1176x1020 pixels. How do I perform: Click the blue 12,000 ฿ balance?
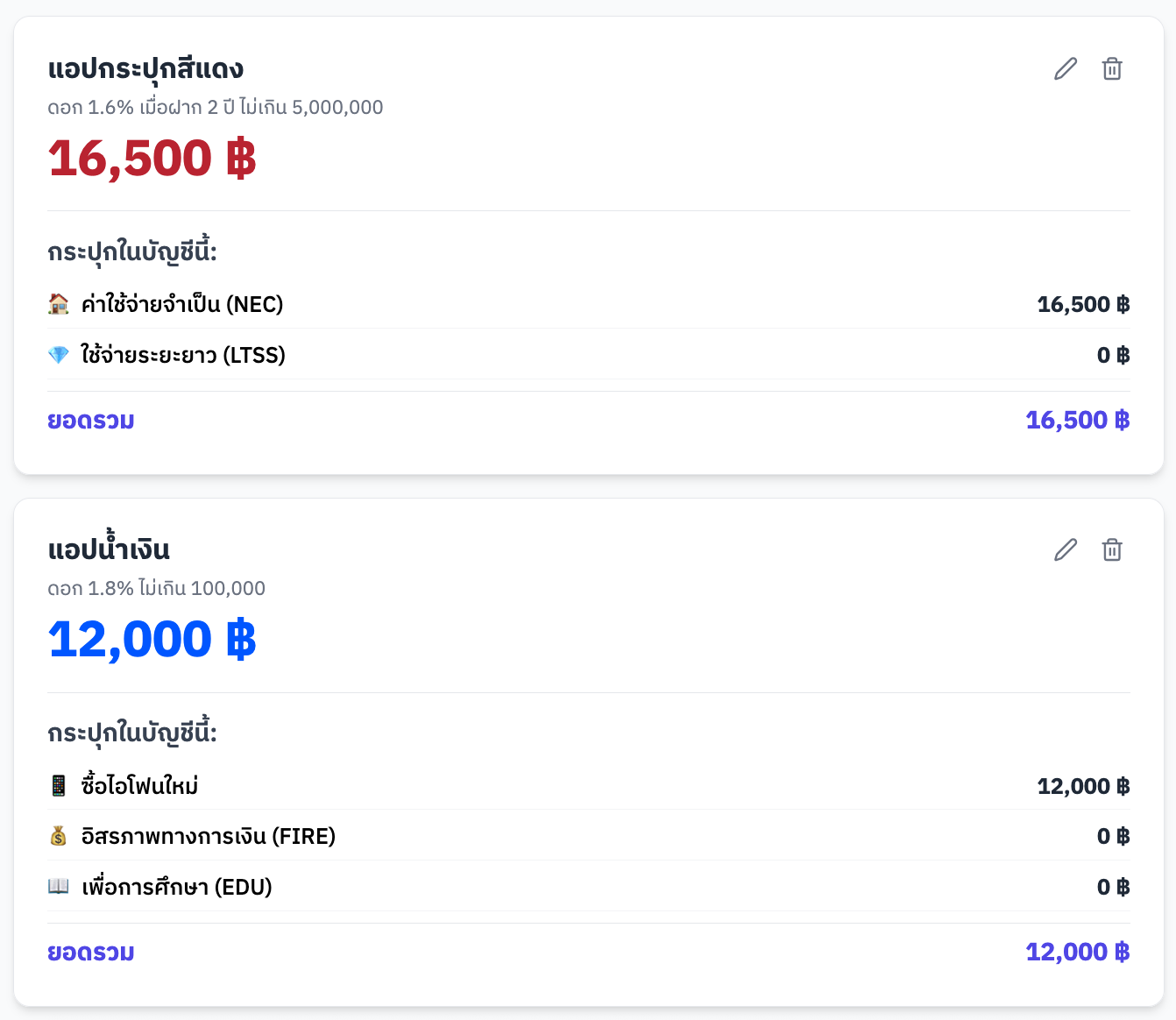click(152, 639)
